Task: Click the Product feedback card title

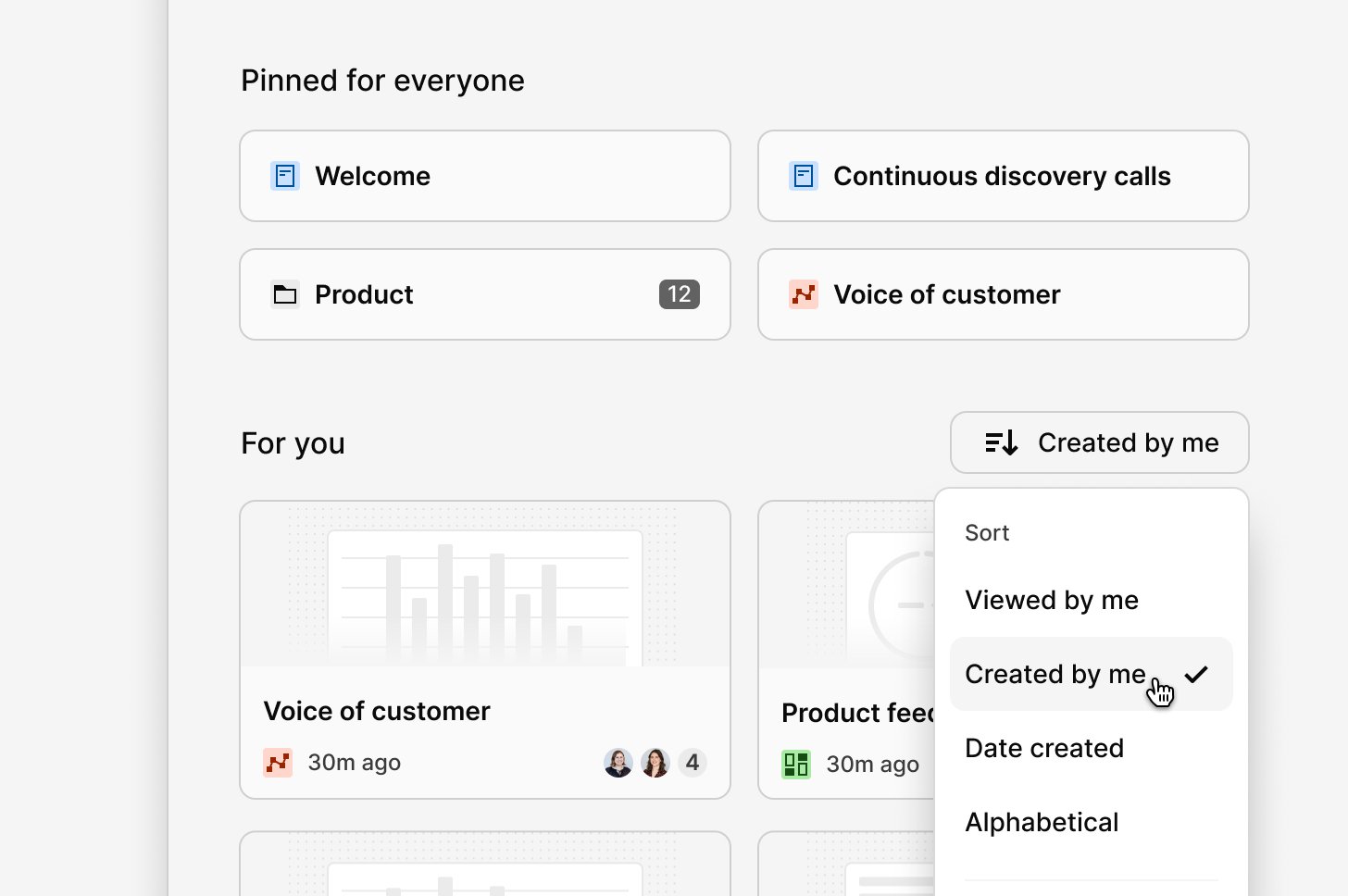Action: coord(858,713)
